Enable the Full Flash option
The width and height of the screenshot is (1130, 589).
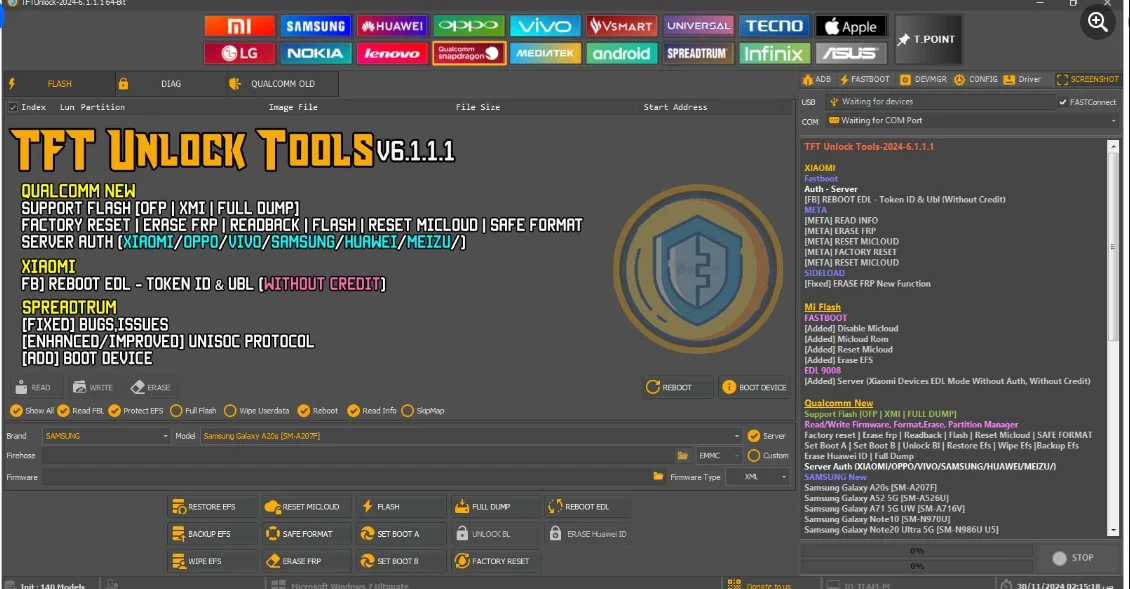pyautogui.click(x=193, y=410)
